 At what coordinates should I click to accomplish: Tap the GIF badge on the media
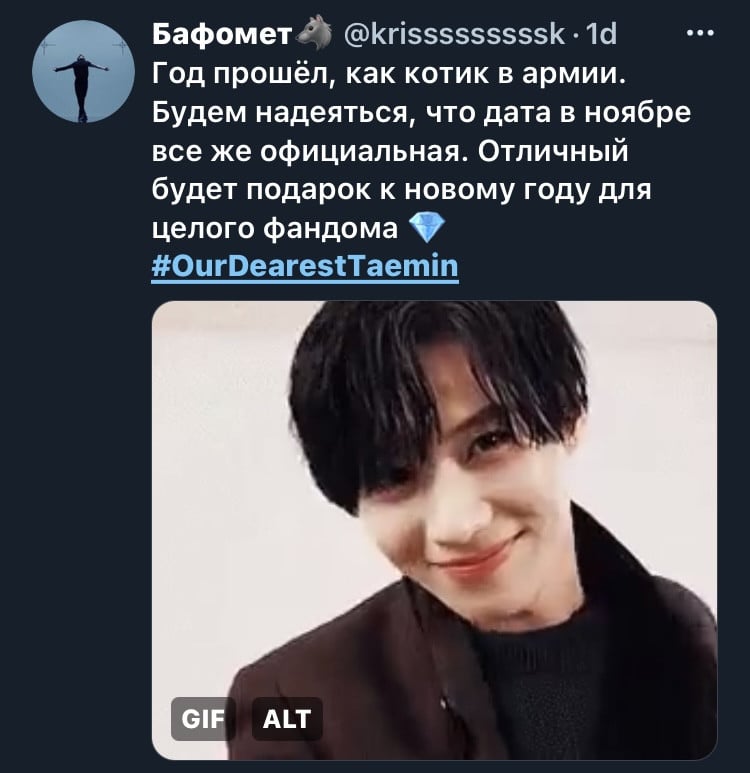(x=203, y=719)
